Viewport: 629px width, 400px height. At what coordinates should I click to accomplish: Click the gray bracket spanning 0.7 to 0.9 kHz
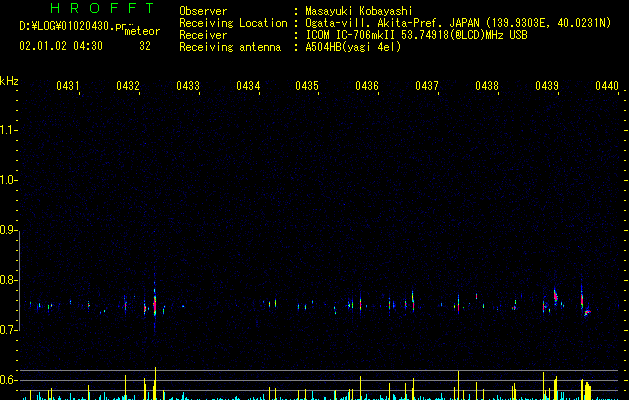tap(20, 281)
